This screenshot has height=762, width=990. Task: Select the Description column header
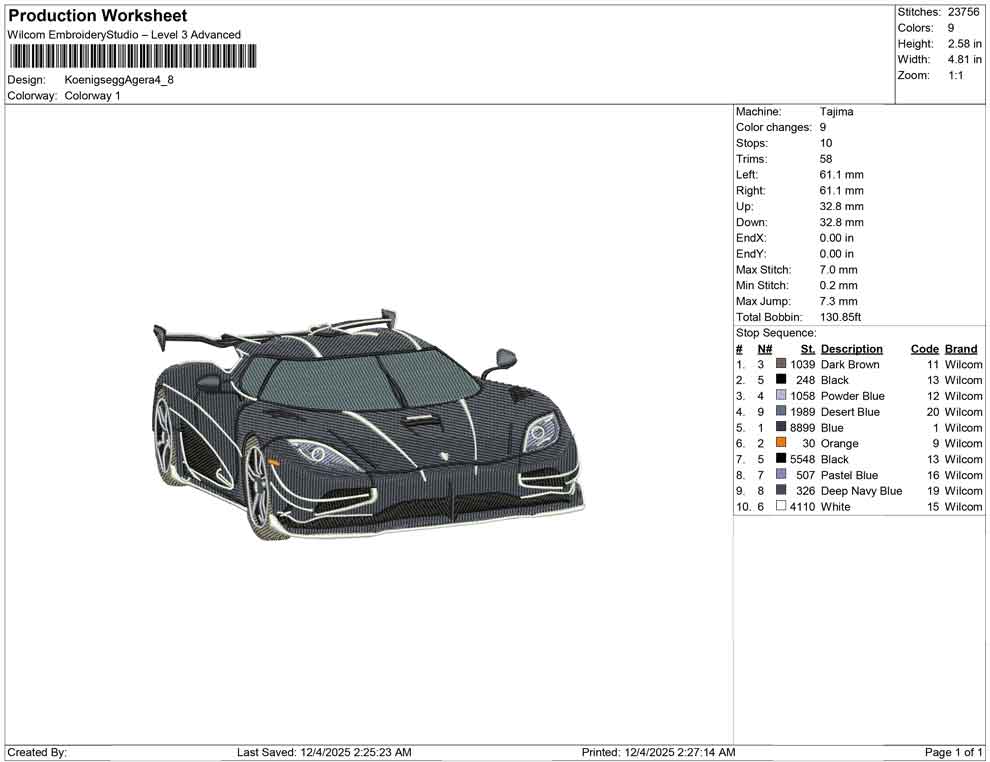(851, 348)
